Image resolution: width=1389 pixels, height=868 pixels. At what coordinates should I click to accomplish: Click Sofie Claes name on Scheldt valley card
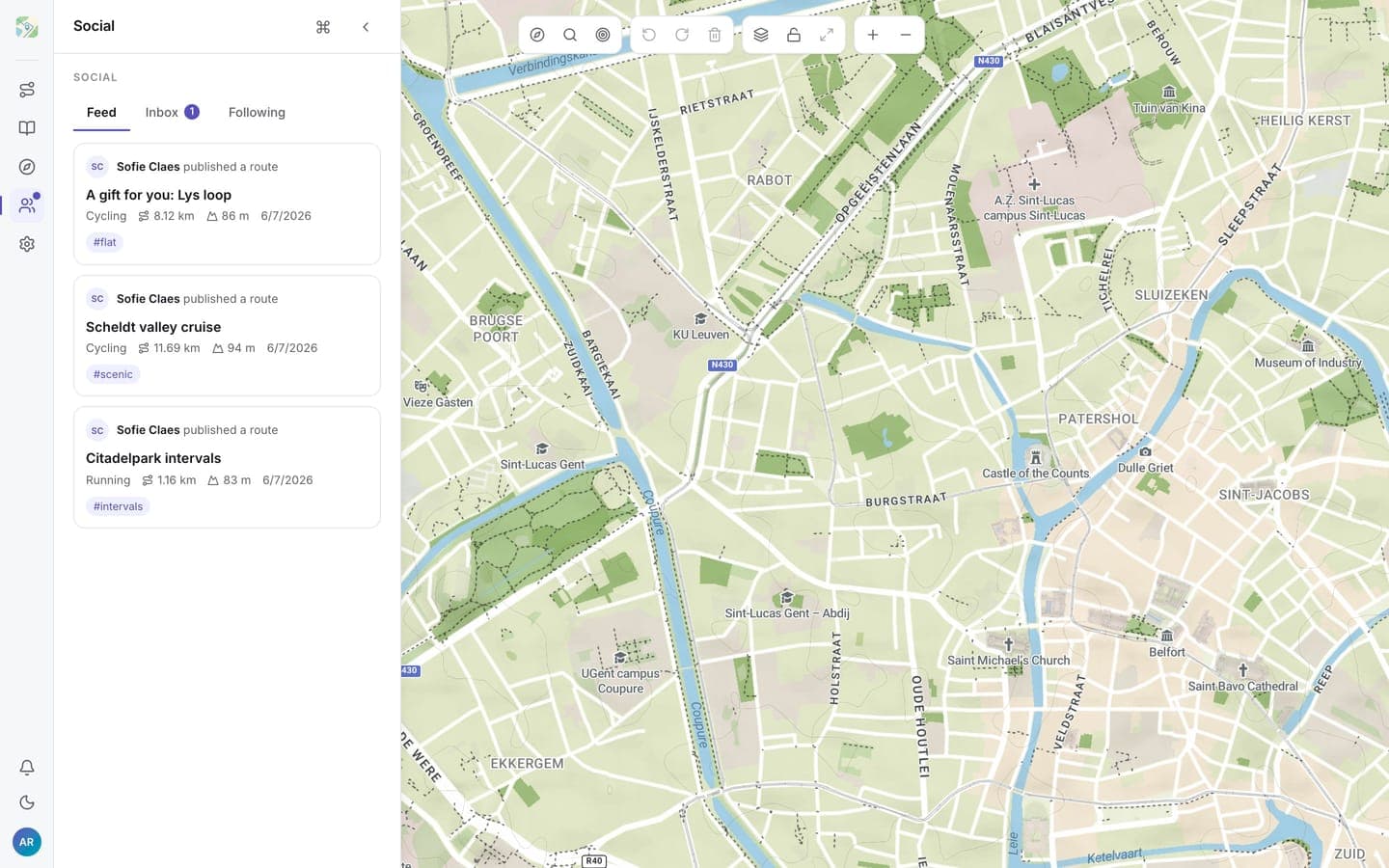149,299
